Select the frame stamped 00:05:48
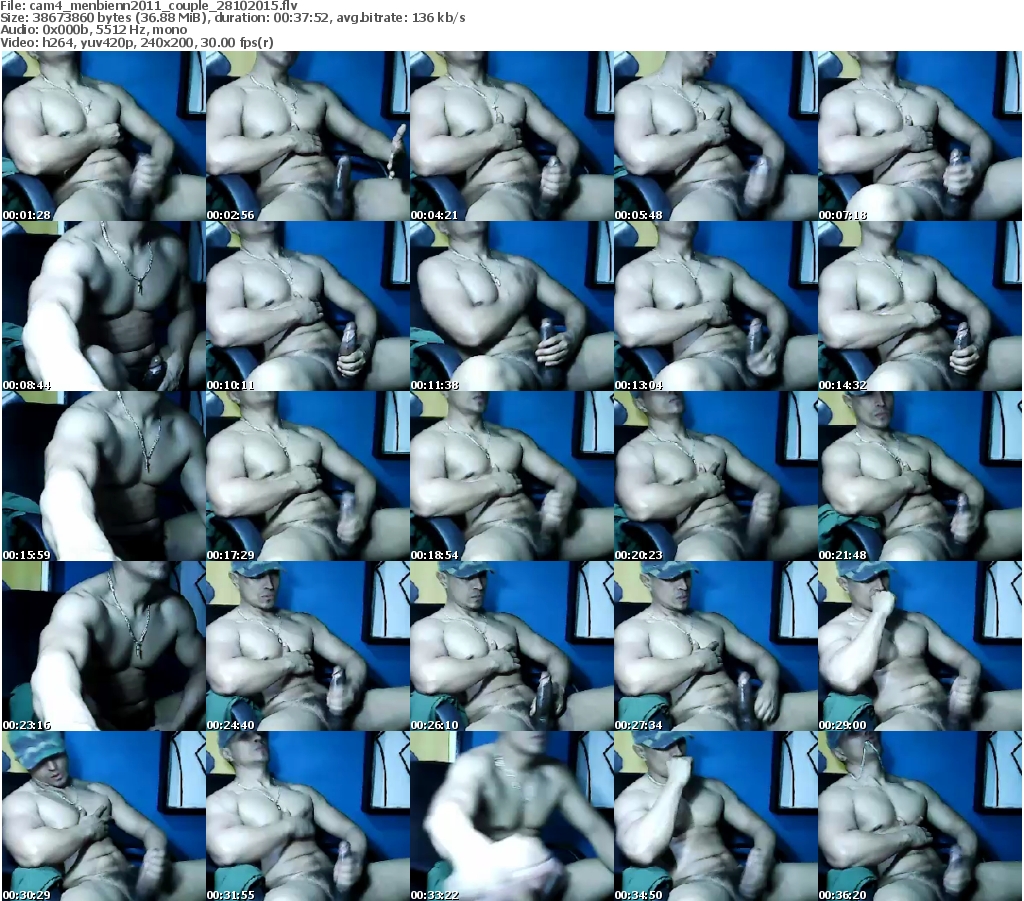Image resolution: width=1024 pixels, height=901 pixels. (x=716, y=136)
